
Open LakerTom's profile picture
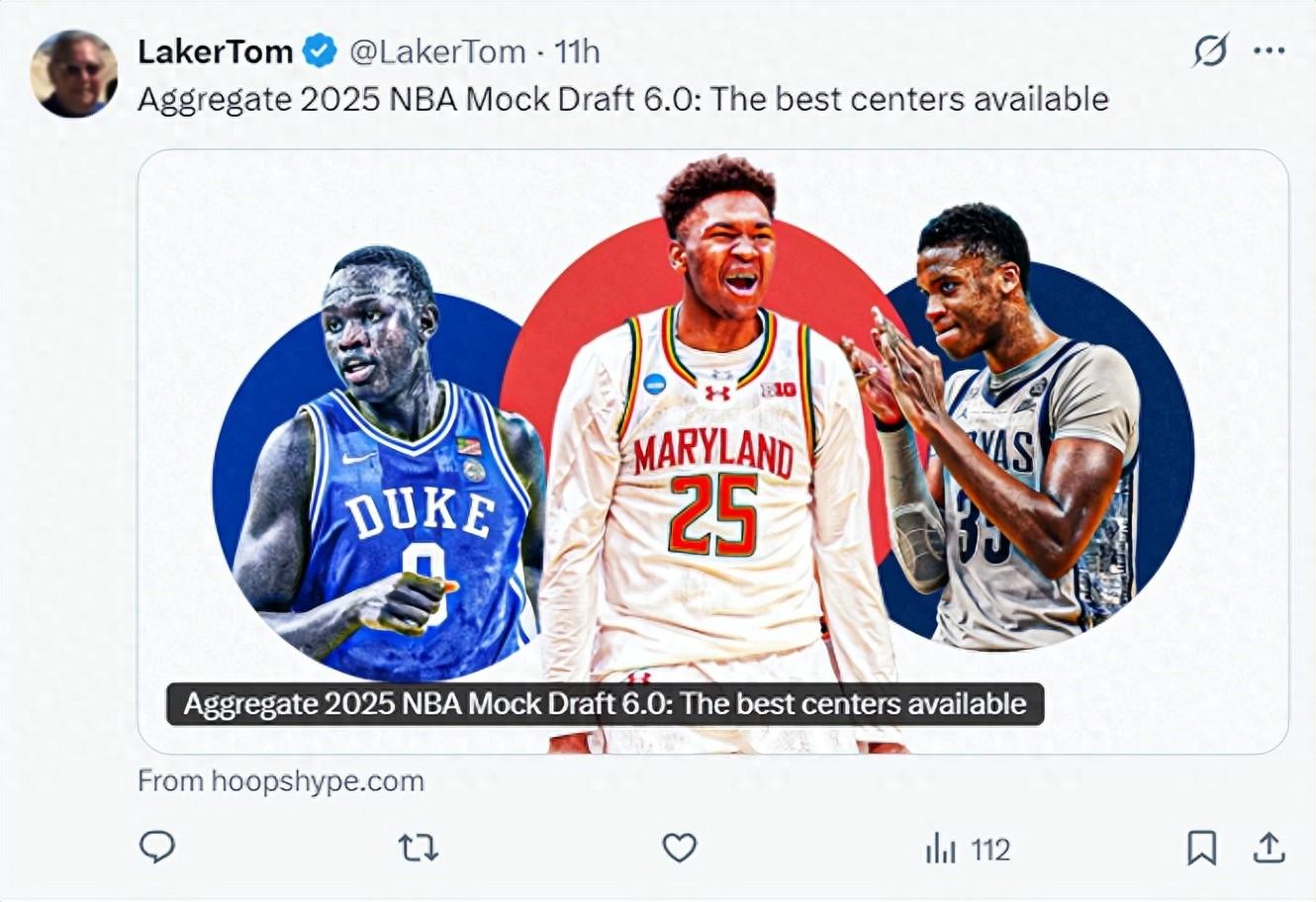(x=74, y=74)
